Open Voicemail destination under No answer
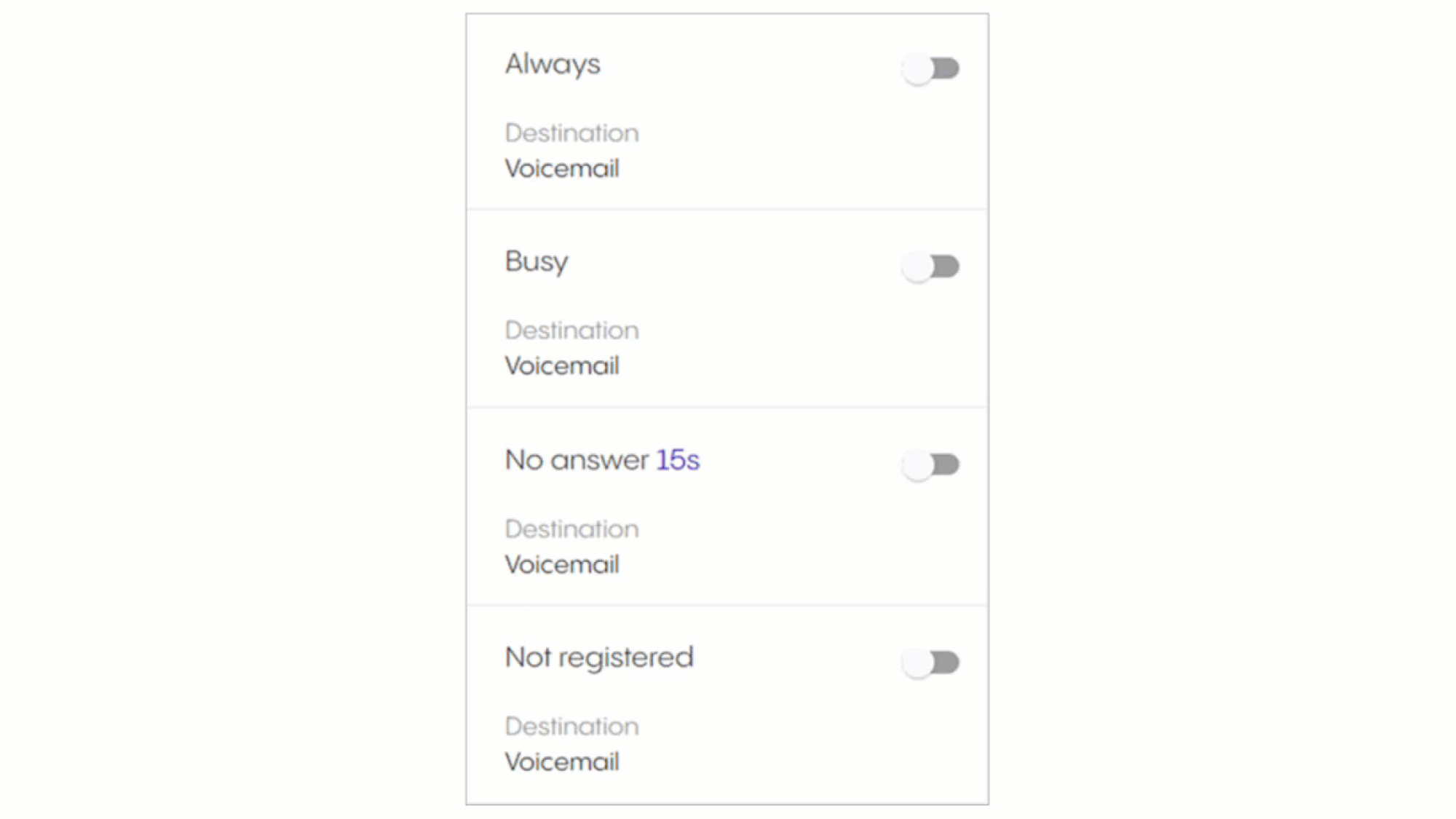 click(x=562, y=565)
